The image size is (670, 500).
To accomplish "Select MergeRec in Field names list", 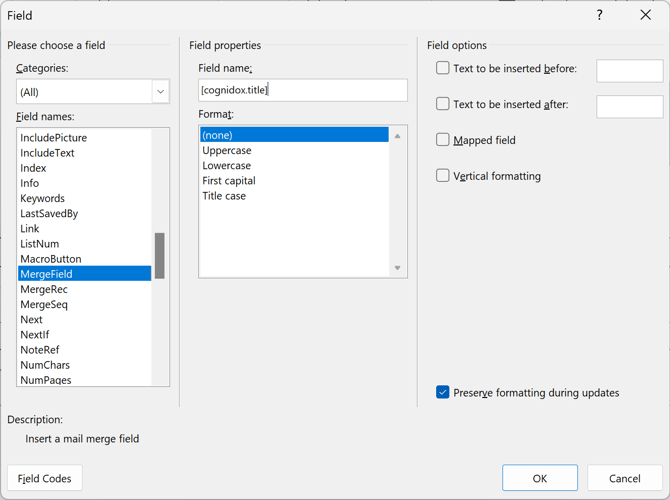I will pos(44,289).
